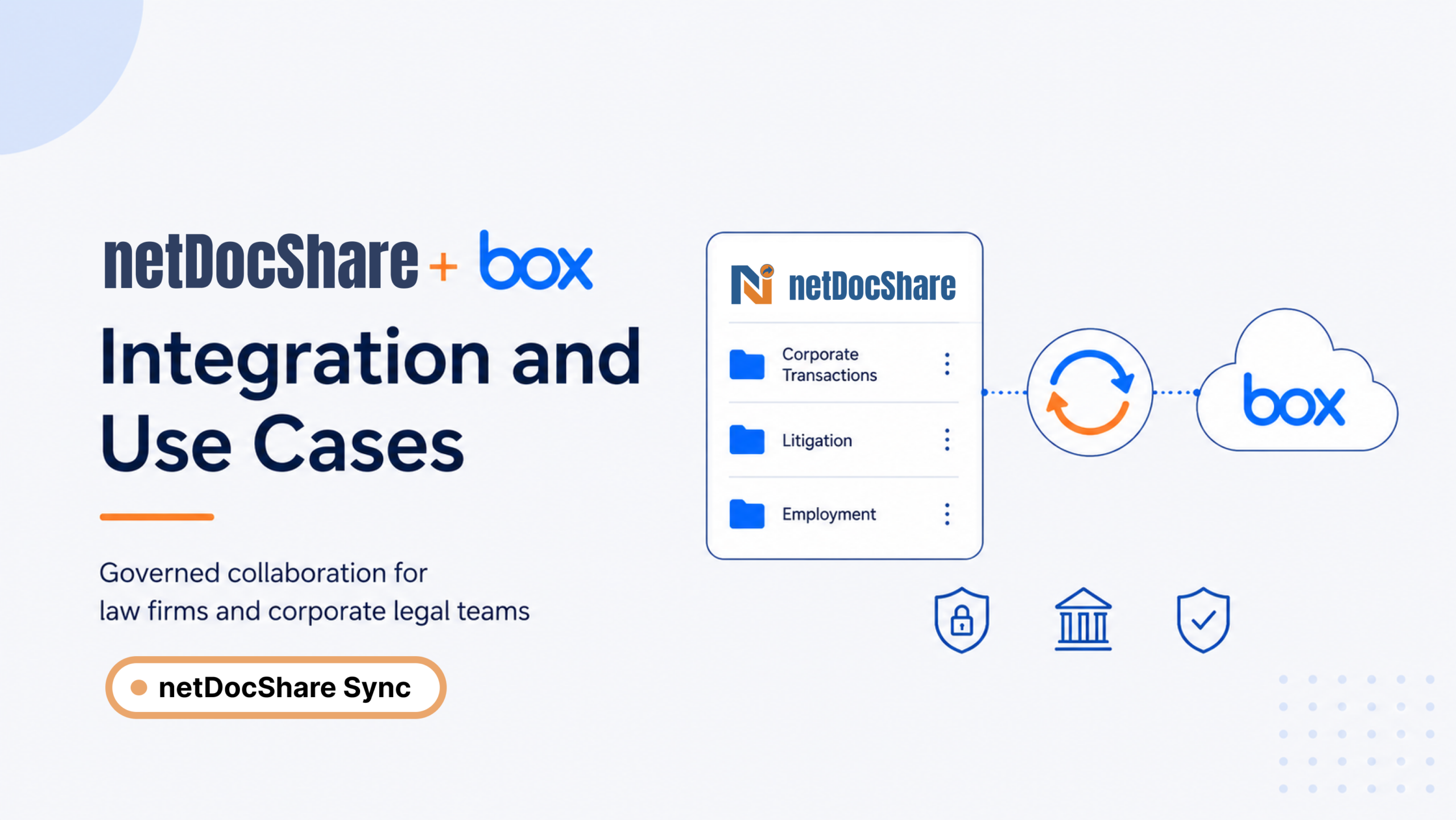1456x820 pixels.
Task: Click the shield with checkmark icon
Action: coord(1203,620)
